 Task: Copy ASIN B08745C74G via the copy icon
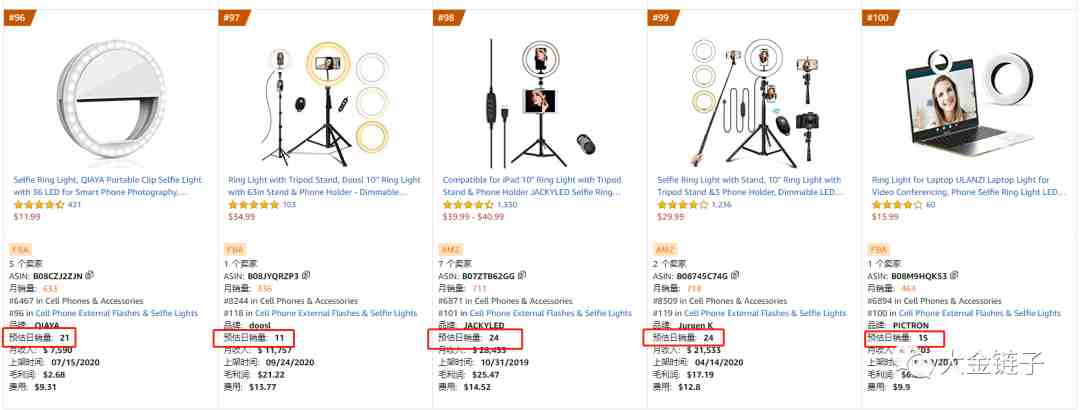(735, 276)
